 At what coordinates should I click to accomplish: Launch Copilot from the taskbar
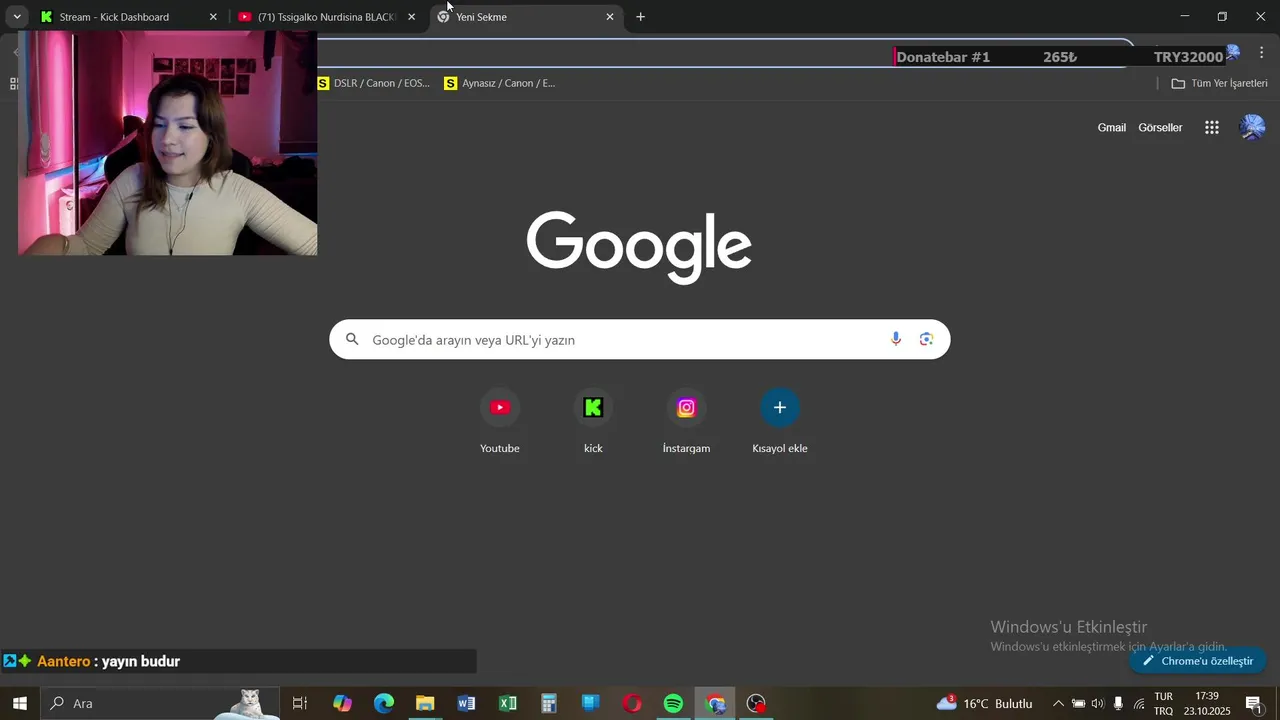click(342, 703)
